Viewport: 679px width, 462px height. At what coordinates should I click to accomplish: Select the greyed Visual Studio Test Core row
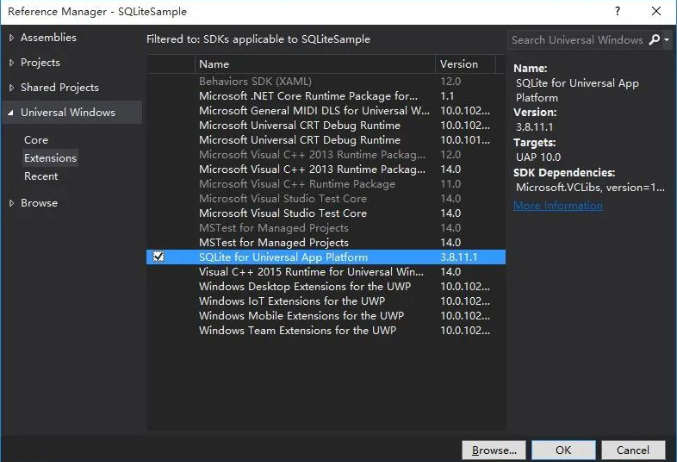point(326,199)
